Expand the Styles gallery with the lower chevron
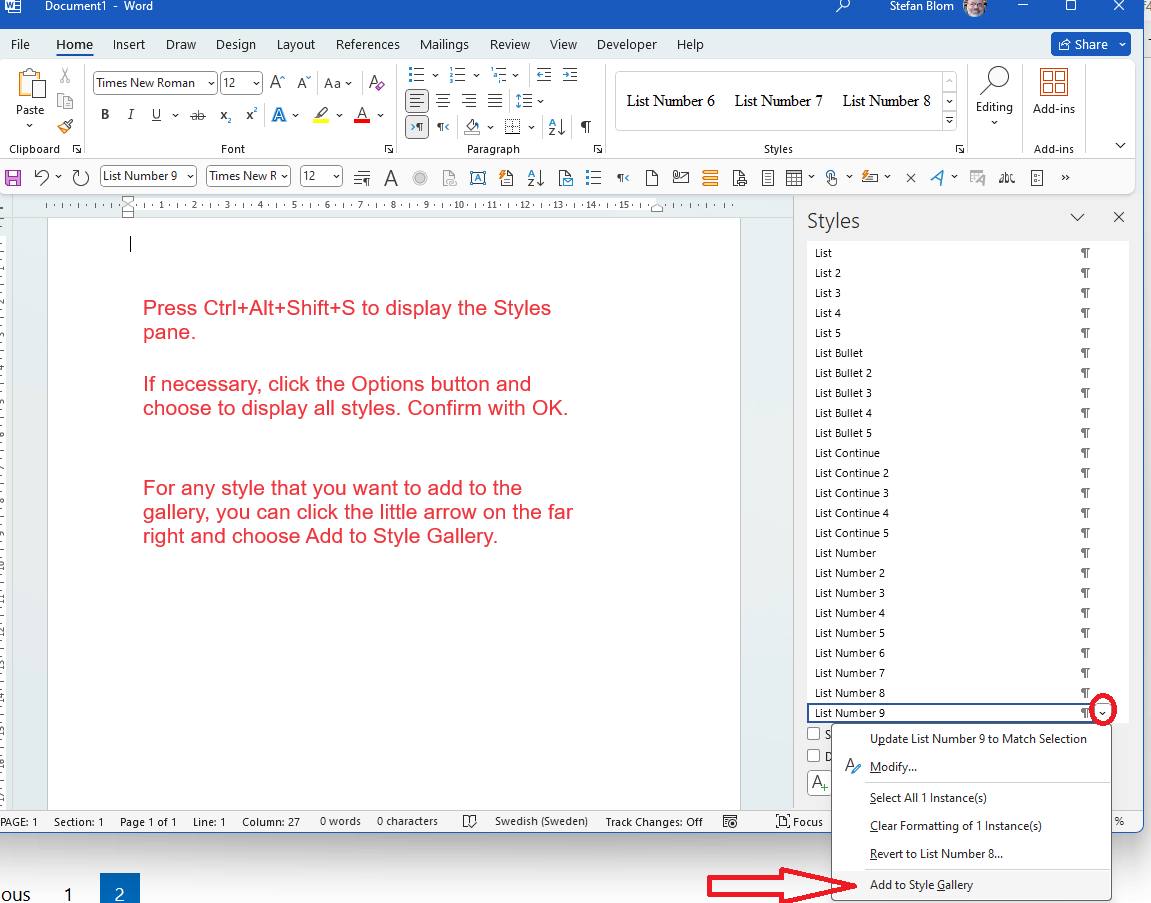This screenshot has height=903, width=1151. coord(948,120)
